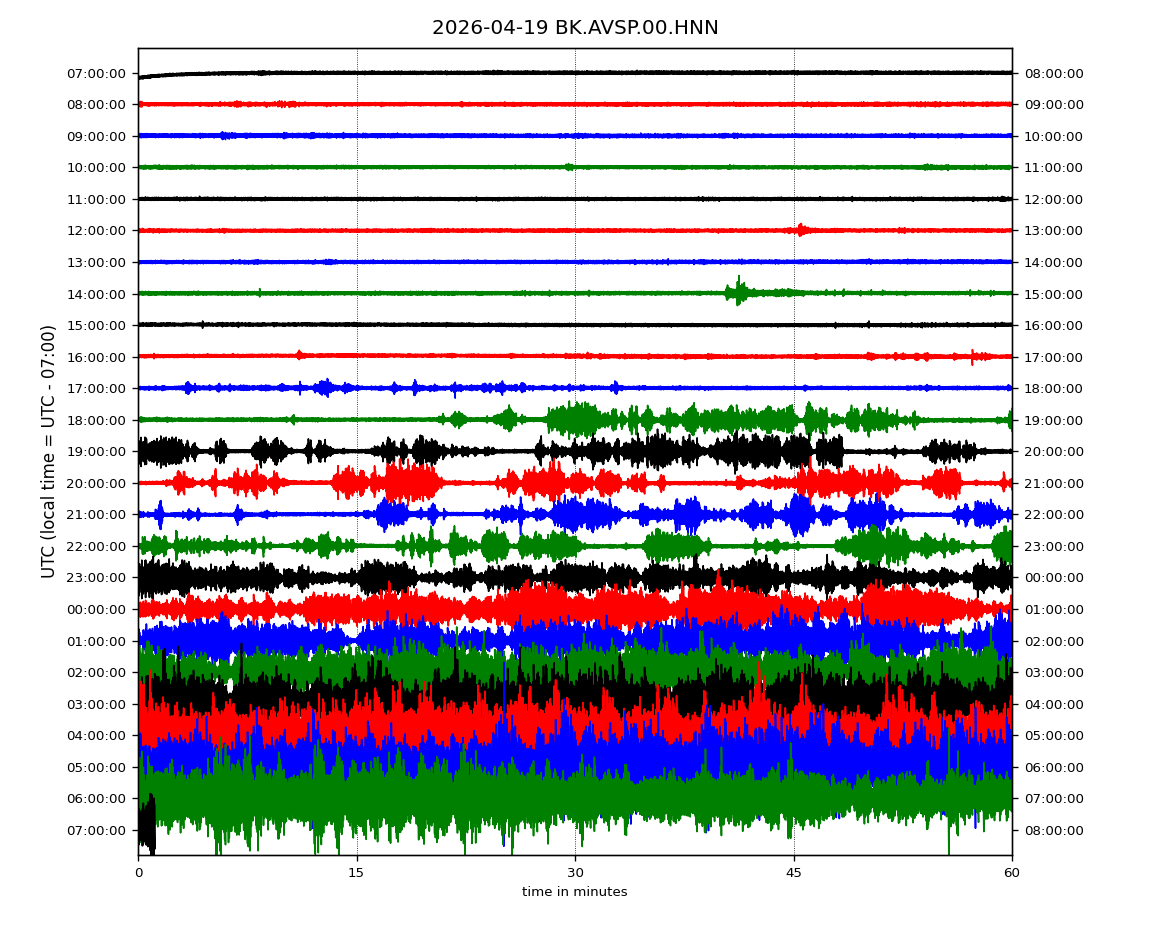Click the "time in minutes" x-axis label
Image resolution: width=1150 pixels, height=950 pixels.
coord(575,892)
